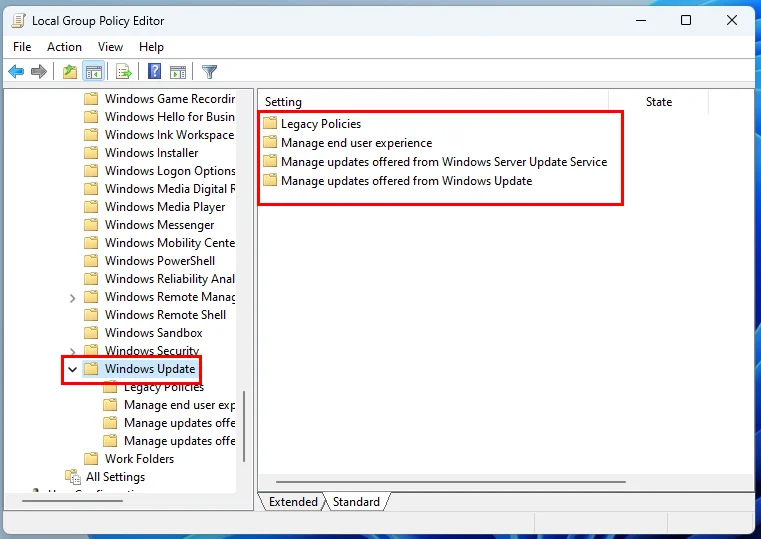
Task: Click the Windows PowerShell folder icon
Action: tap(91, 261)
